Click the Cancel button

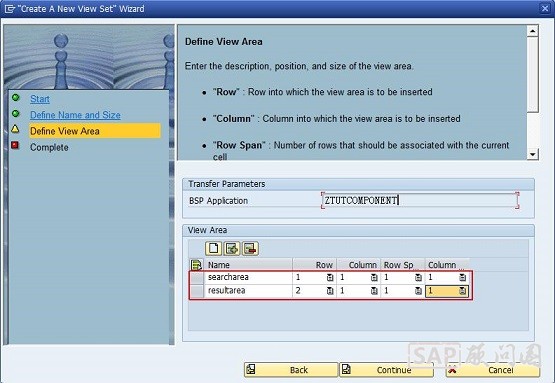493,370
